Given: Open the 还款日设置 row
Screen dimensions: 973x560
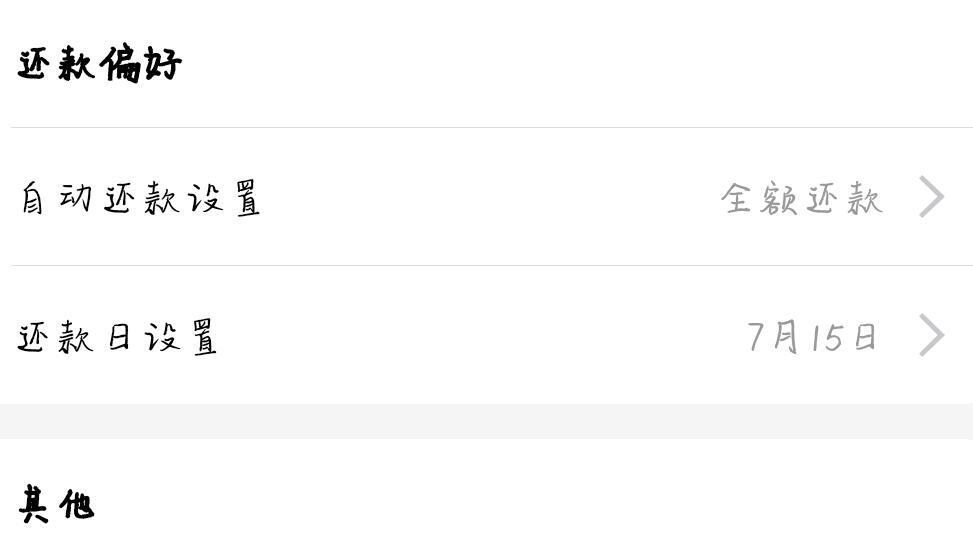Looking at the screenshot, I should pos(486,335).
